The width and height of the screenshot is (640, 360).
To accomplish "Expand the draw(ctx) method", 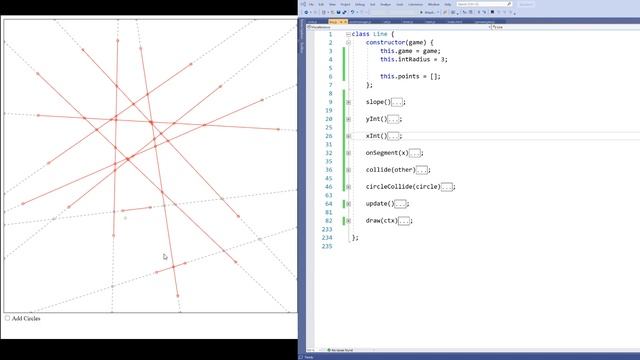I will (x=348, y=221).
